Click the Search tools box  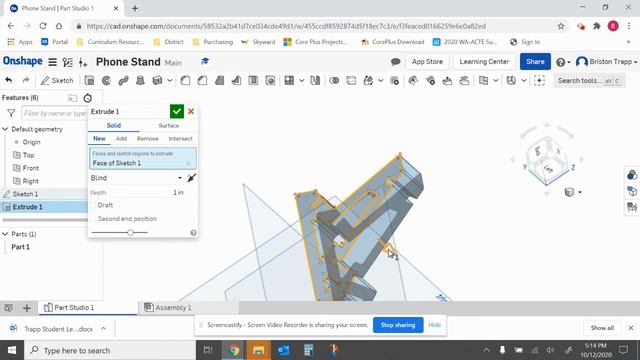tap(589, 81)
